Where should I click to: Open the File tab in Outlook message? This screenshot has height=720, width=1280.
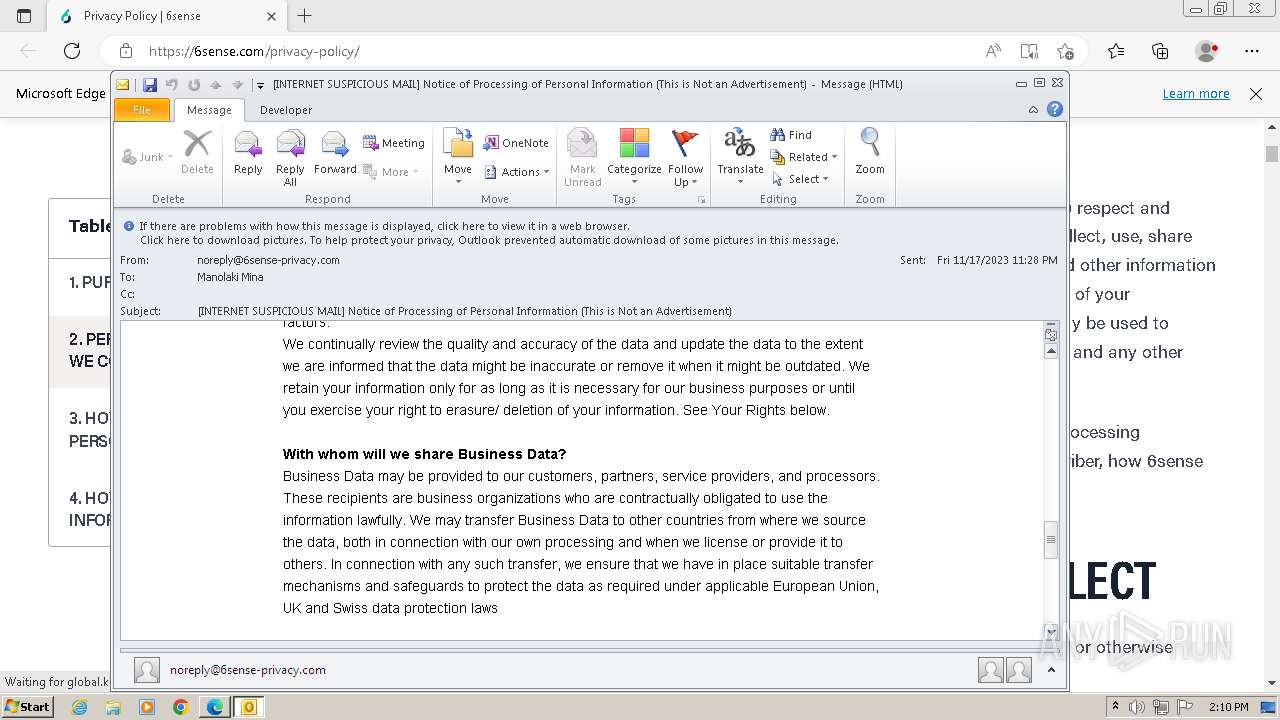click(x=142, y=110)
